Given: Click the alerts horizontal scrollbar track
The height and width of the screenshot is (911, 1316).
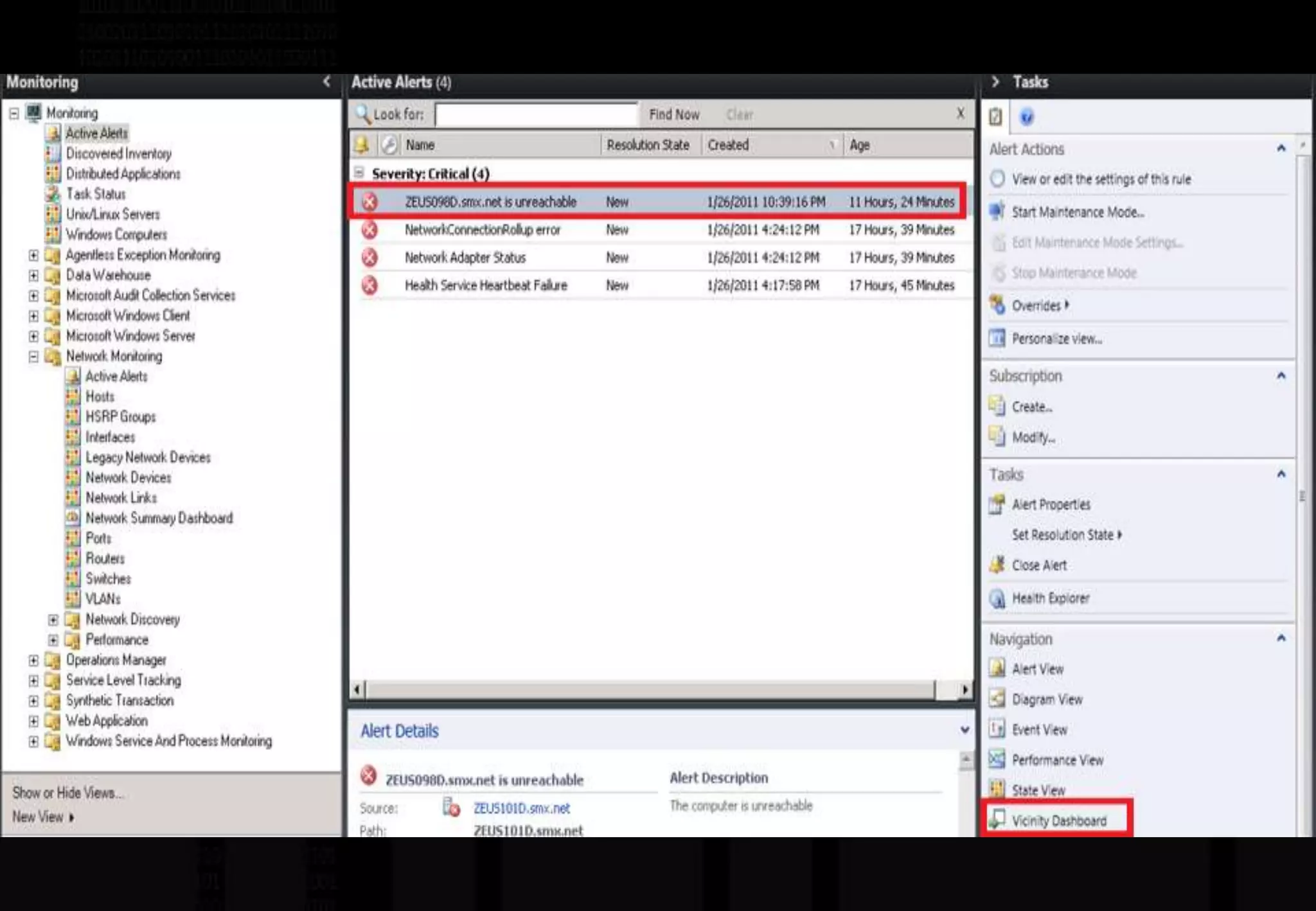Looking at the screenshot, I should point(649,689).
